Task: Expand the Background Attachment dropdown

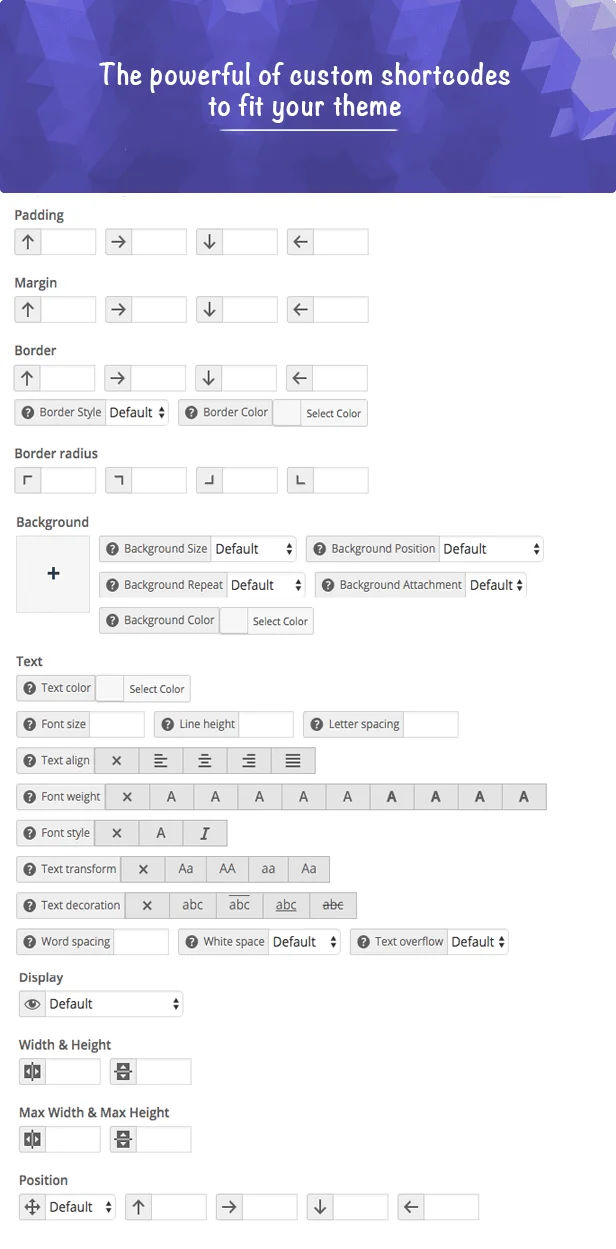Action: point(496,584)
